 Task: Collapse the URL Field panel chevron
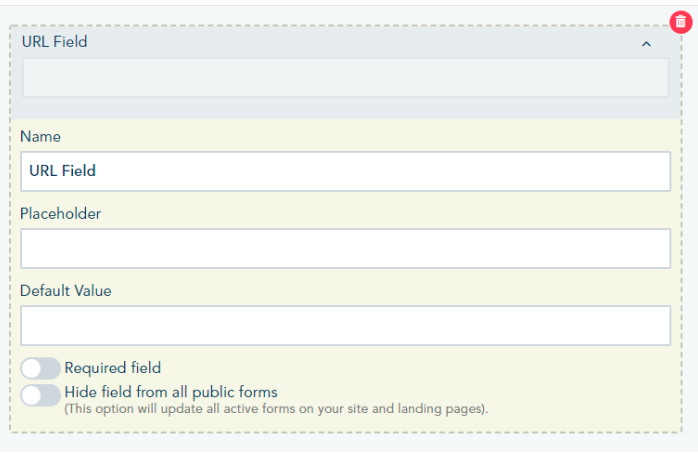point(646,43)
